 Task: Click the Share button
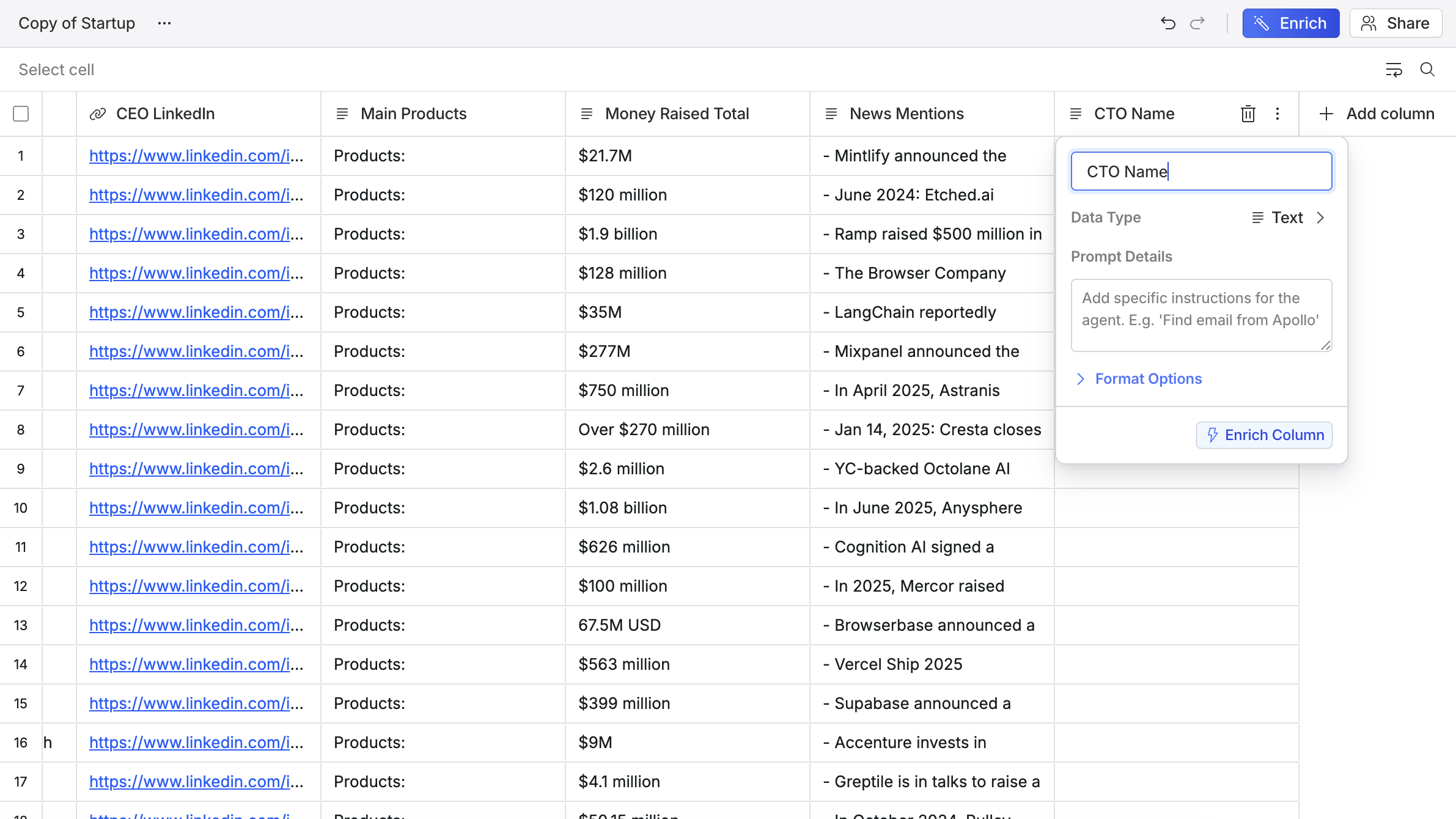(1395, 23)
